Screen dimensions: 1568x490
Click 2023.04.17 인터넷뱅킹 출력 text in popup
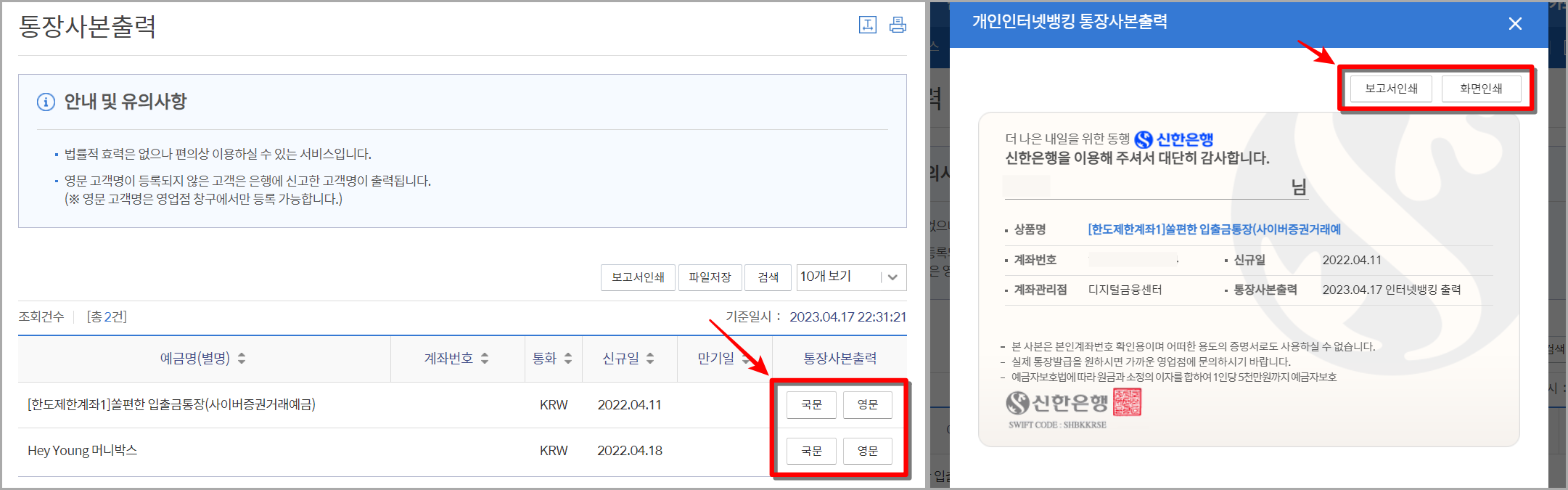[1392, 290]
